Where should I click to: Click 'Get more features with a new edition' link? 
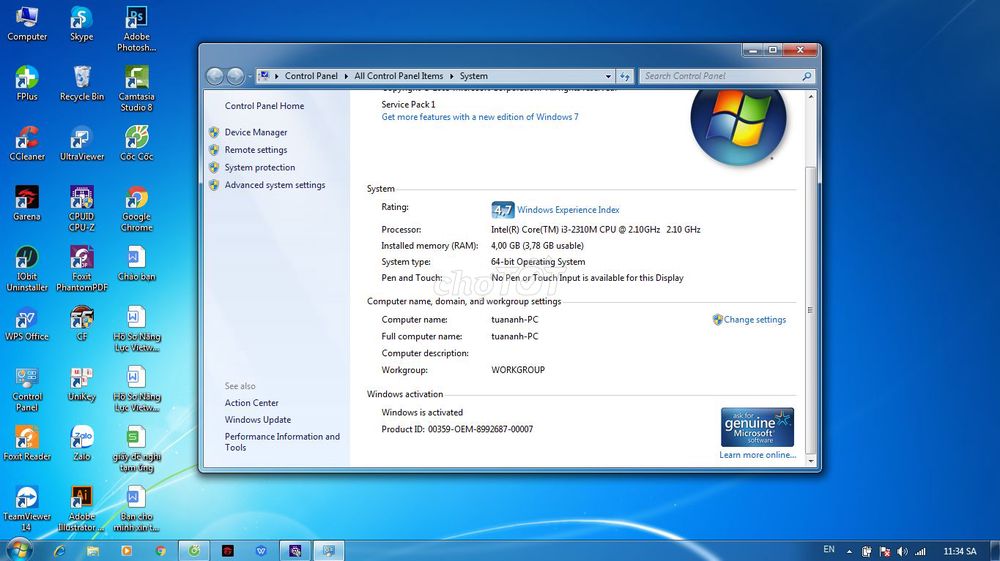pyautogui.click(x=480, y=117)
